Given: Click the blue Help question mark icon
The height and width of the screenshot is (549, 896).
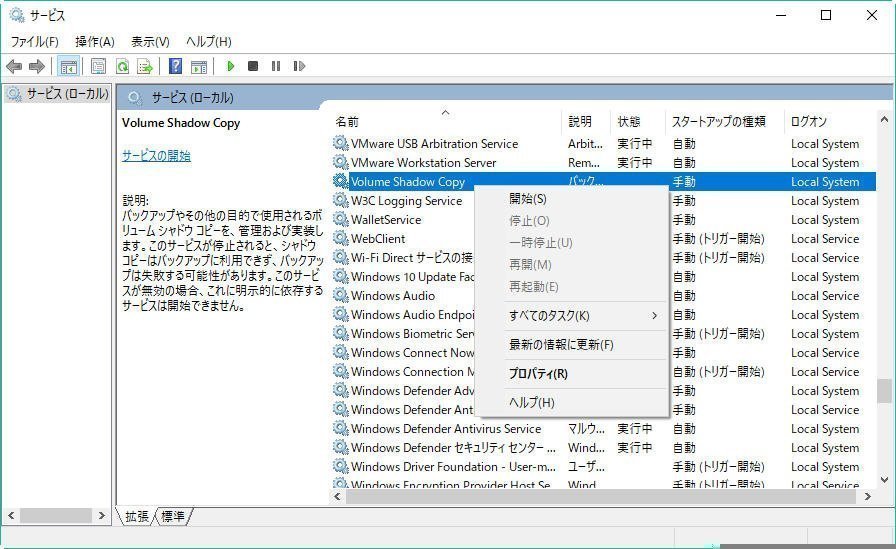Looking at the screenshot, I should click(x=175, y=66).
